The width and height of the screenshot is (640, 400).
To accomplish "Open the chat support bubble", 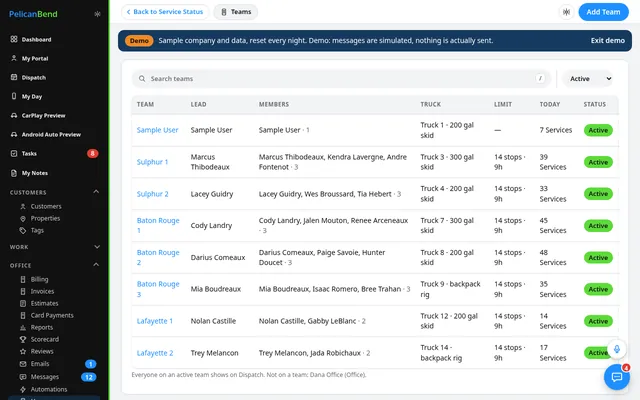I will point(617,376).
